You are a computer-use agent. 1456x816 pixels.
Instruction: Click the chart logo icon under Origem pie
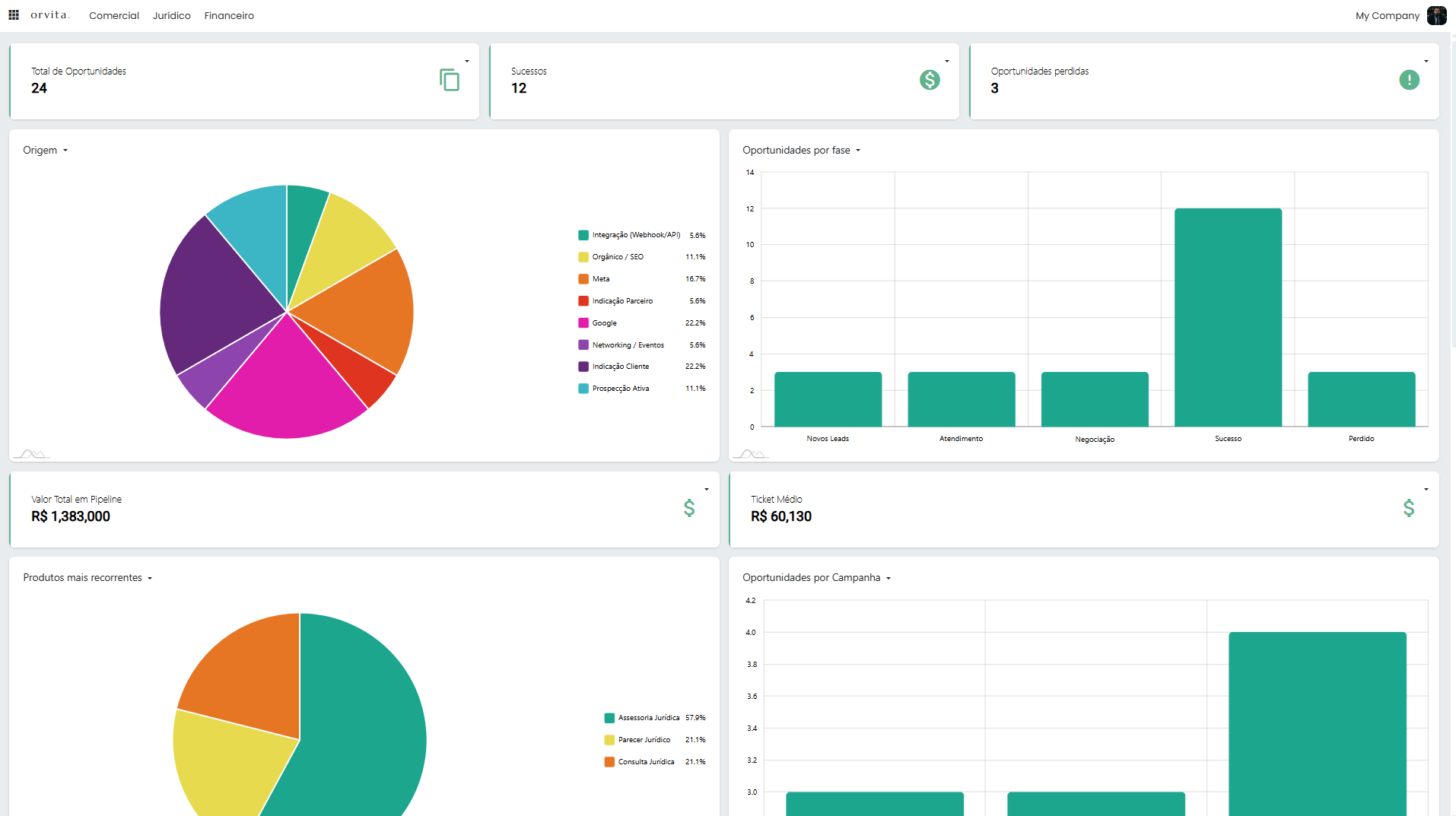32,454
